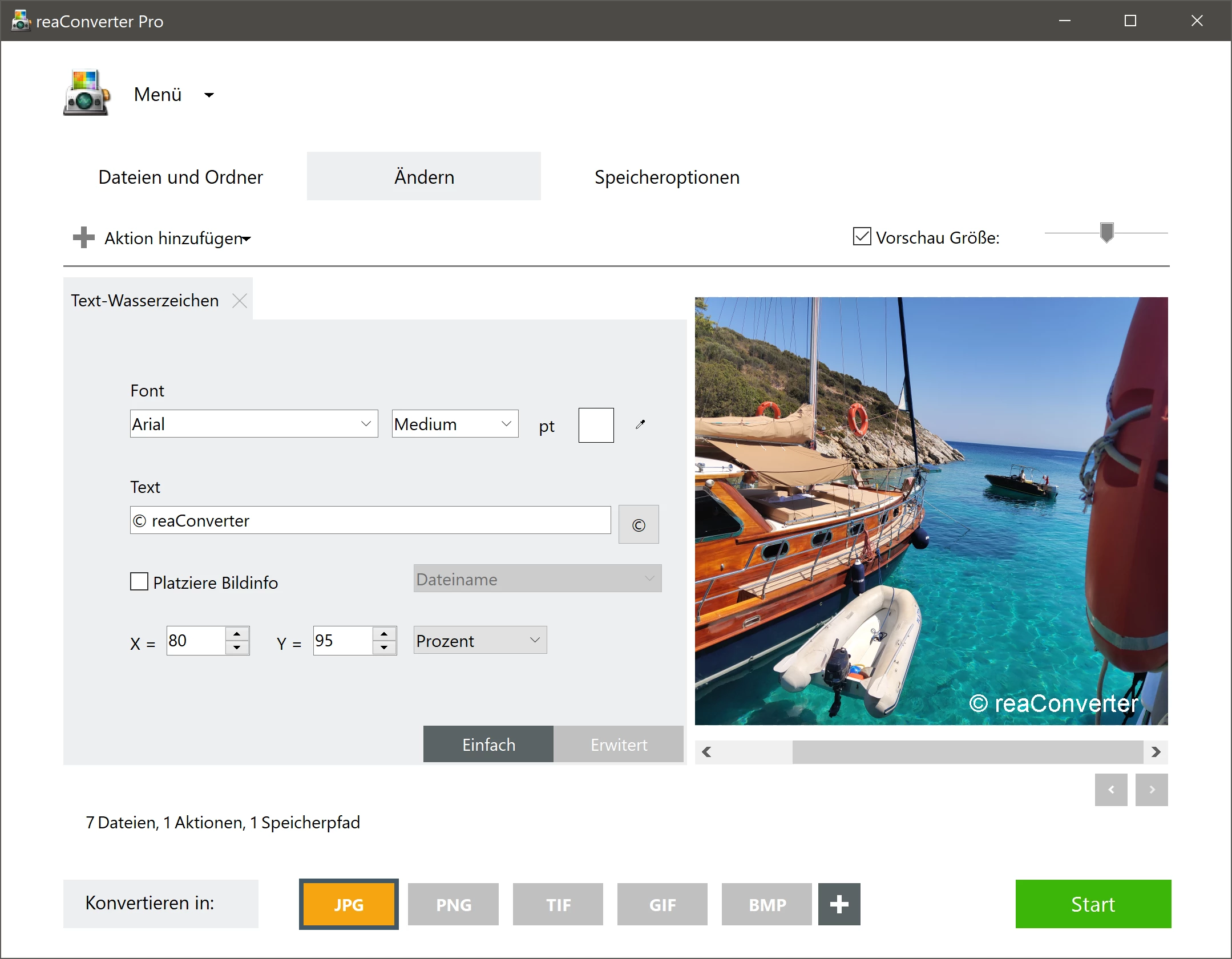Switch to Dateien und Ordner tab

pos(180,177)
